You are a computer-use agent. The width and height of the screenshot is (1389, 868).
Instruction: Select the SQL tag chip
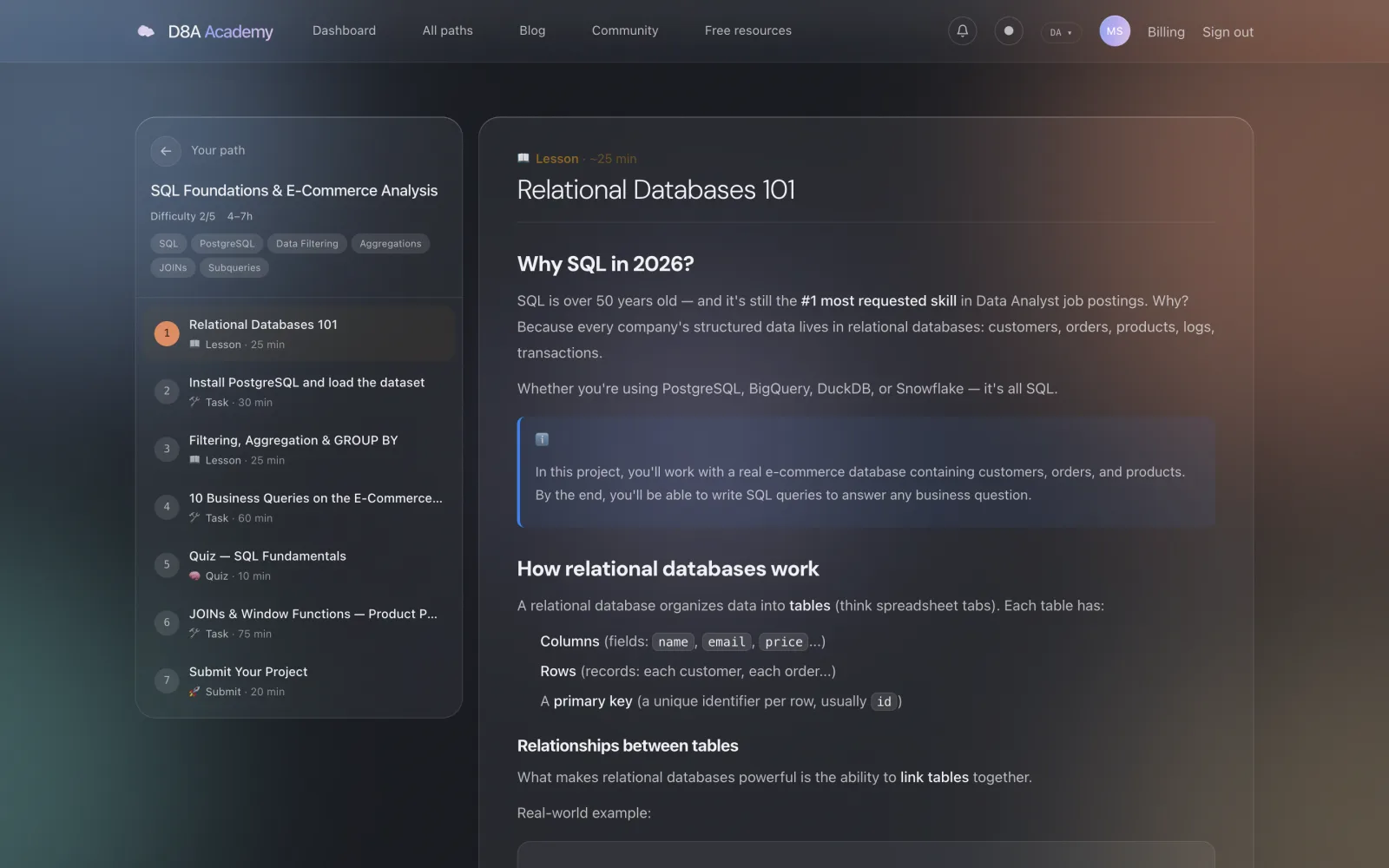[168, 244]
